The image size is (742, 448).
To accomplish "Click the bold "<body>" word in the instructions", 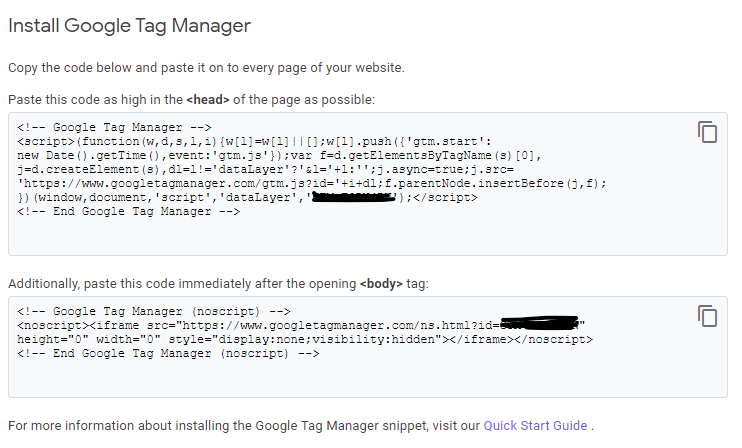I will tap(384, 284).
